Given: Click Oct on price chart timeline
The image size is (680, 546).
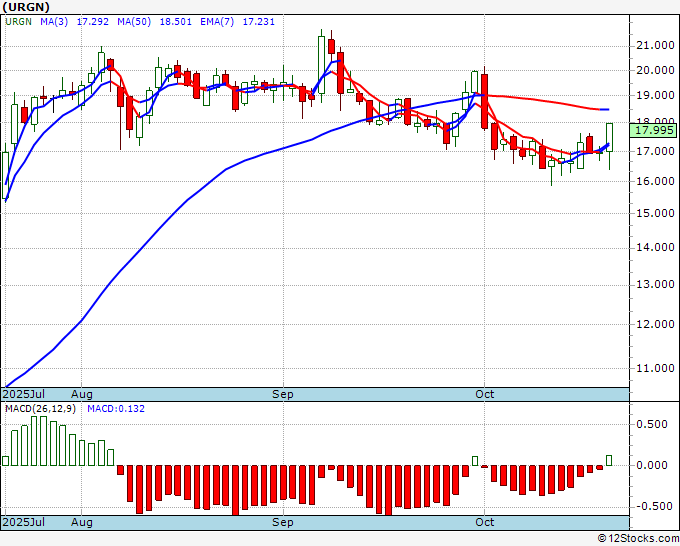Looking at the screenshot, I should 484,394.
